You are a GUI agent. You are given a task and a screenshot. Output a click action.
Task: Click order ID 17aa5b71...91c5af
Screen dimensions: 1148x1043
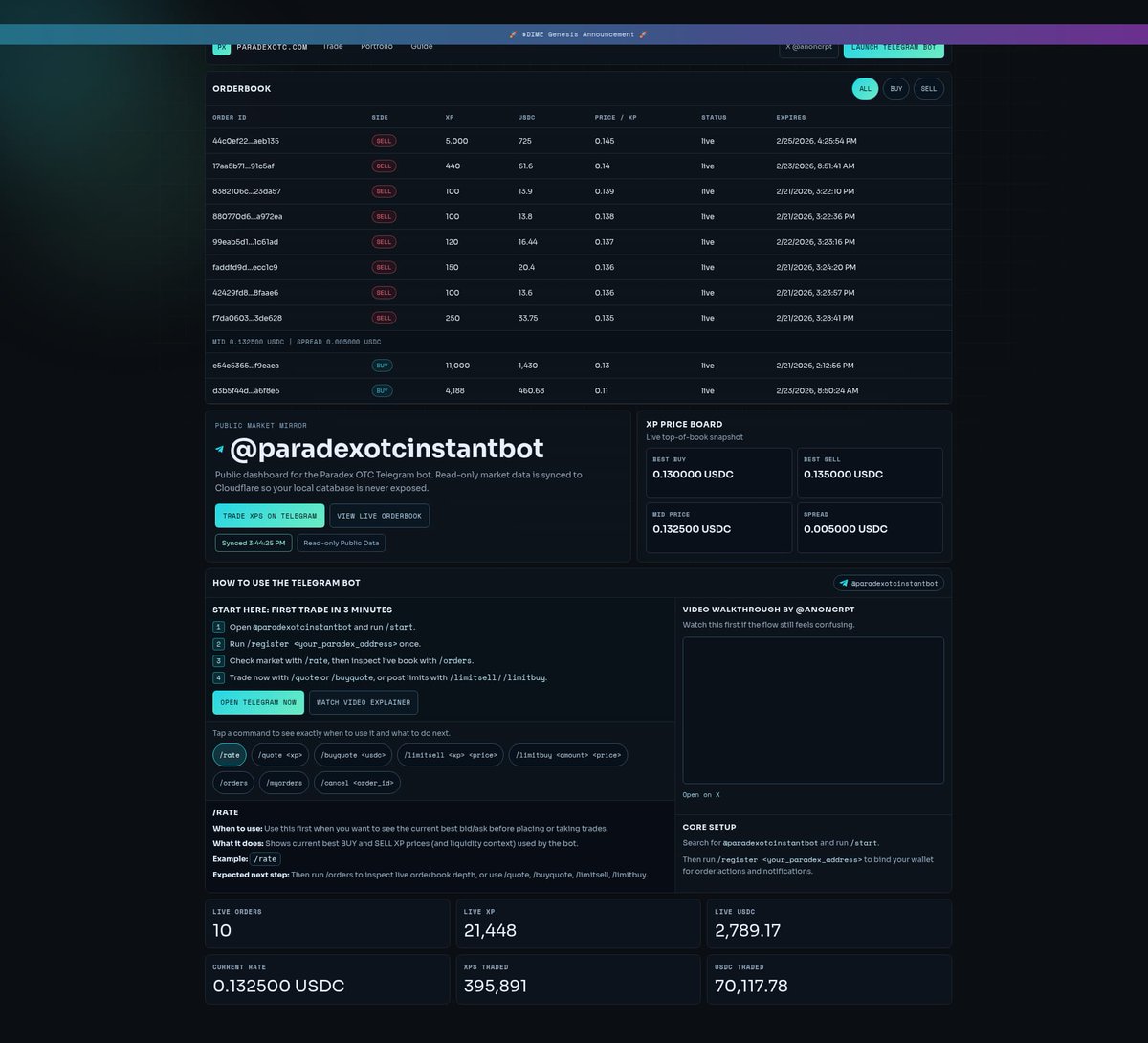244,166
